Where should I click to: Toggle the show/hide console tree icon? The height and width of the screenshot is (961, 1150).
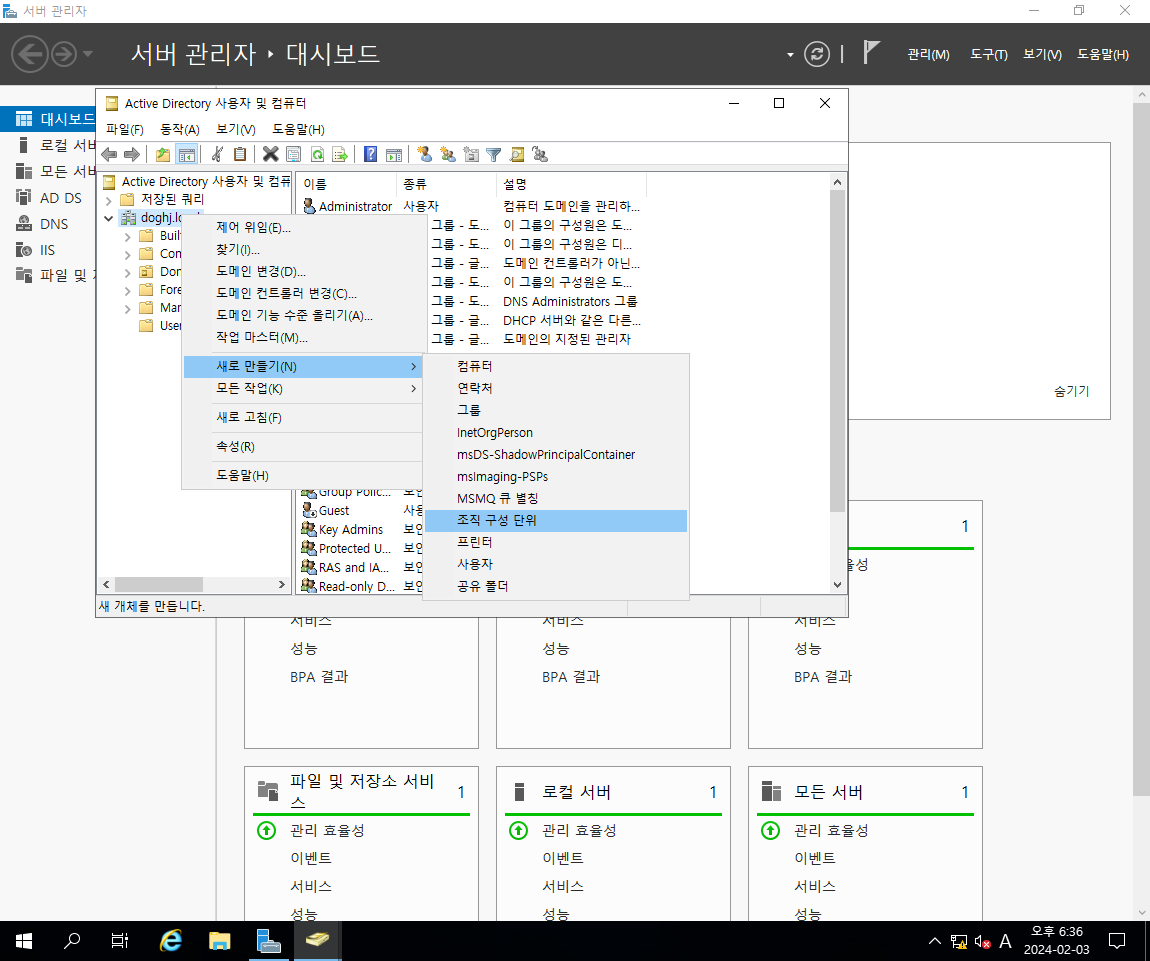point(187,154)
